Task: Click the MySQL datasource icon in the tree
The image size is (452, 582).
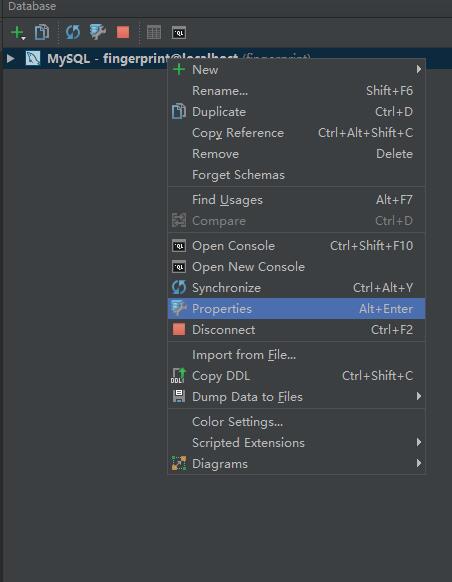Action: (33, 58)
